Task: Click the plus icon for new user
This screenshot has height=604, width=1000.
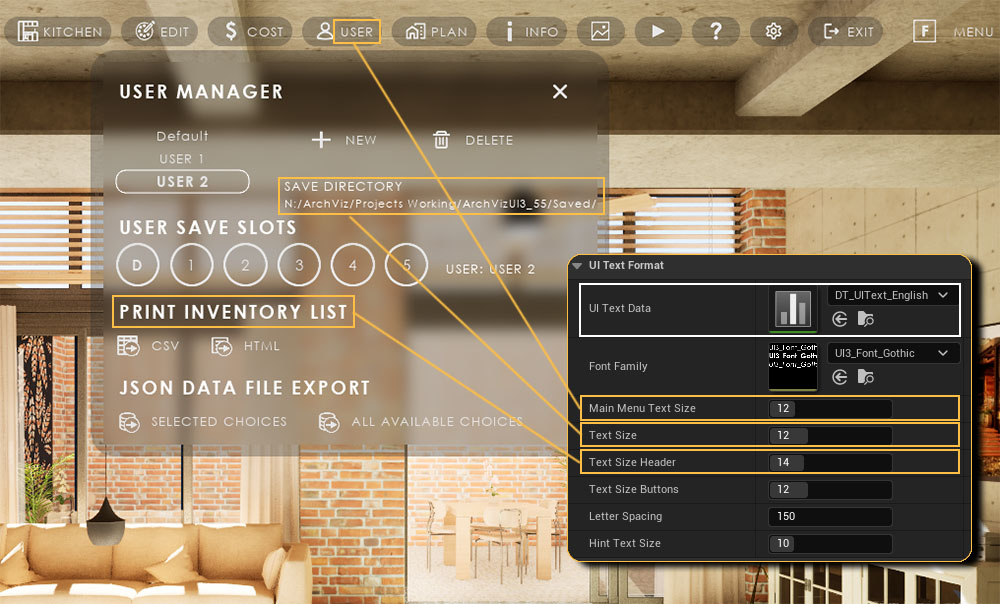Action: coord(321,140)
